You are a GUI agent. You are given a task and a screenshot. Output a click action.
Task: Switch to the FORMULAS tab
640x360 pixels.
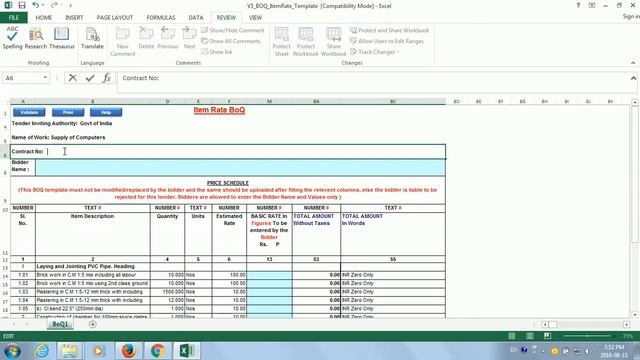(161, 18)
